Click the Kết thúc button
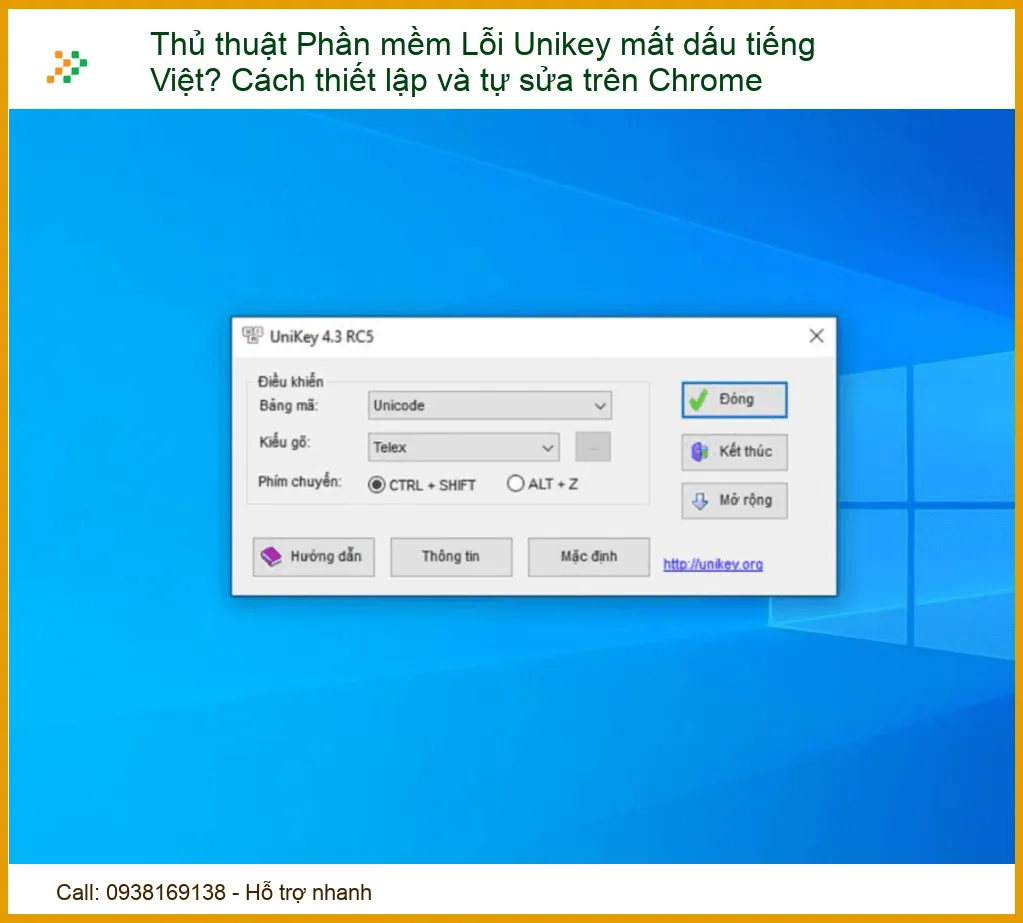 point(735,451)
